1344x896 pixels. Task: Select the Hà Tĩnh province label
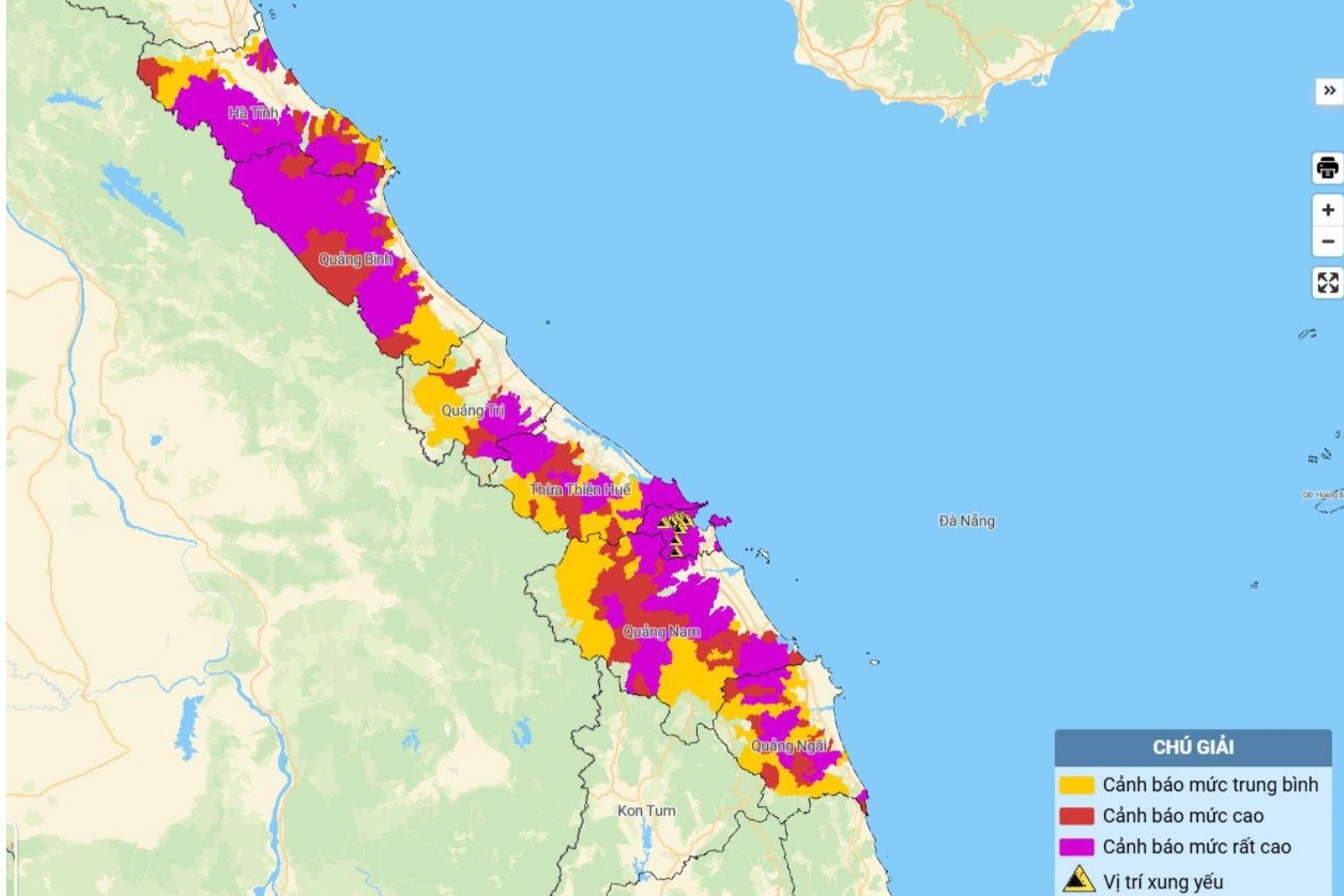[253, 113]
